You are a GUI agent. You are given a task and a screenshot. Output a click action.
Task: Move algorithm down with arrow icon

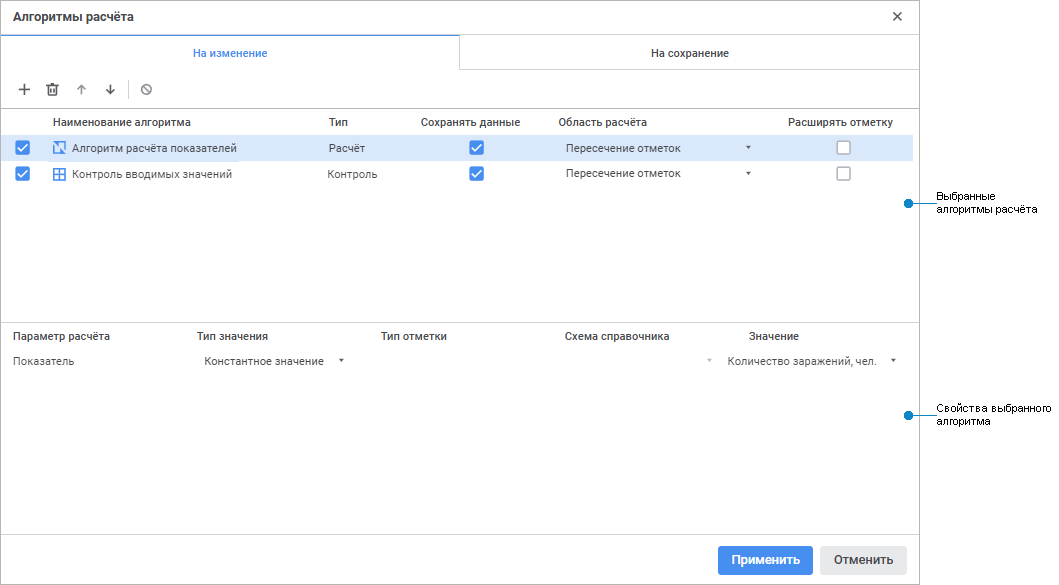point(110,90)
